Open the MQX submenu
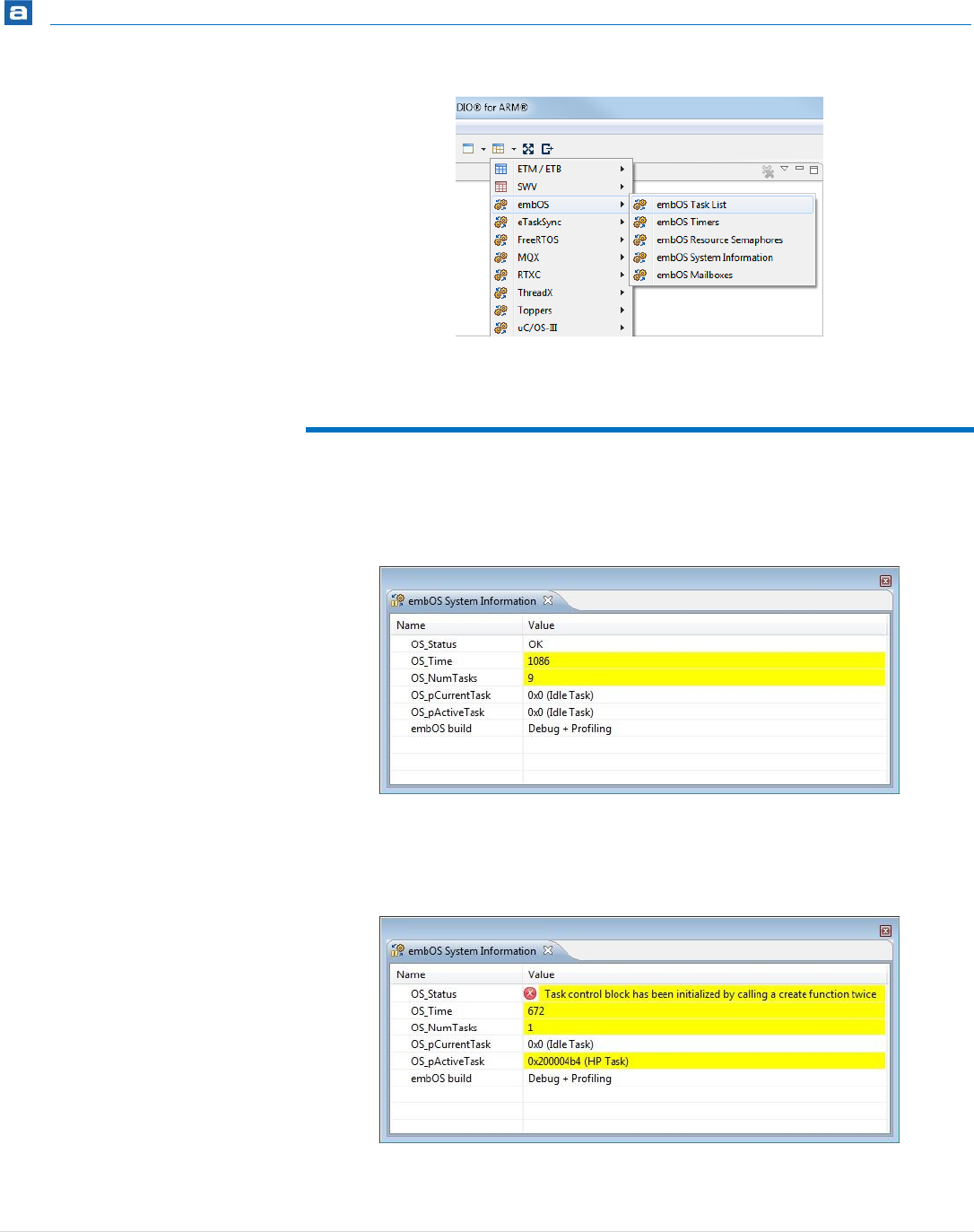Viewport: 974px width, 1232px height. [561, 258]
